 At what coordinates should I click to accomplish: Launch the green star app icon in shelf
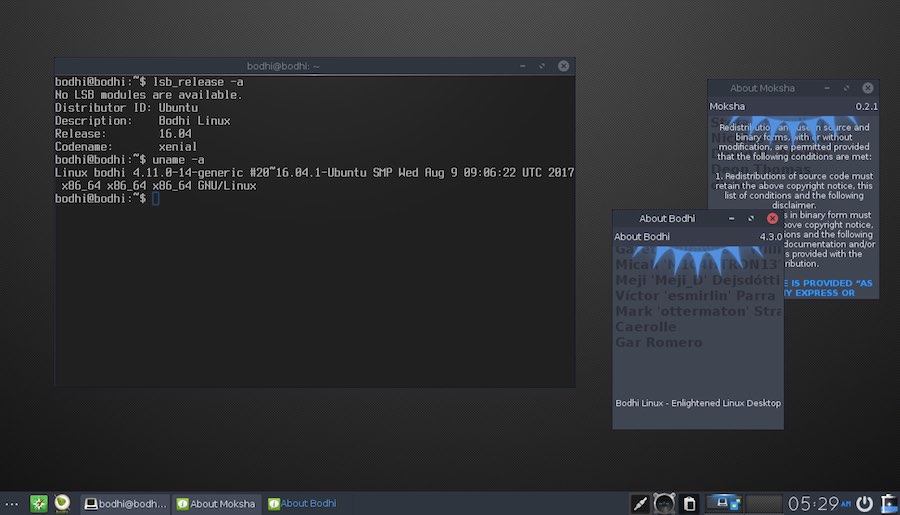38,504
